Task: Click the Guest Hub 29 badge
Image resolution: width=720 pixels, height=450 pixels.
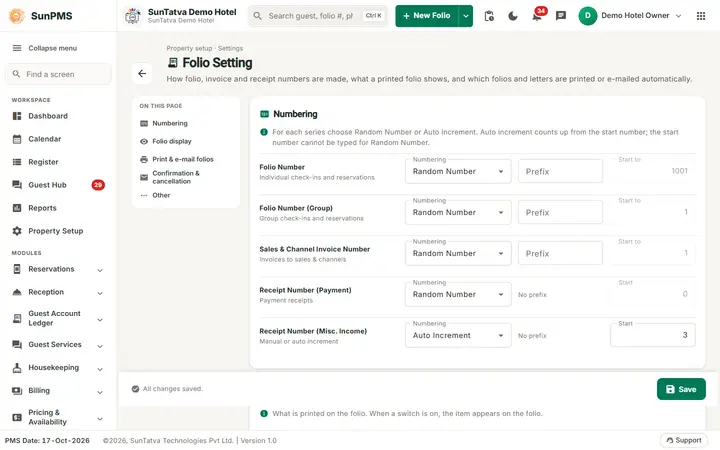Action: pos(98,185)
